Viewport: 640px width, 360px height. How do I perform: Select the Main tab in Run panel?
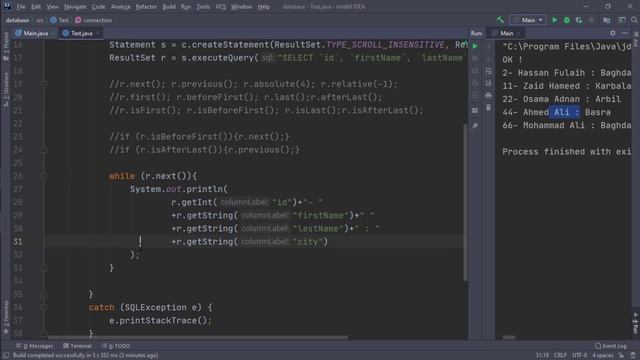tap(507, 33)
